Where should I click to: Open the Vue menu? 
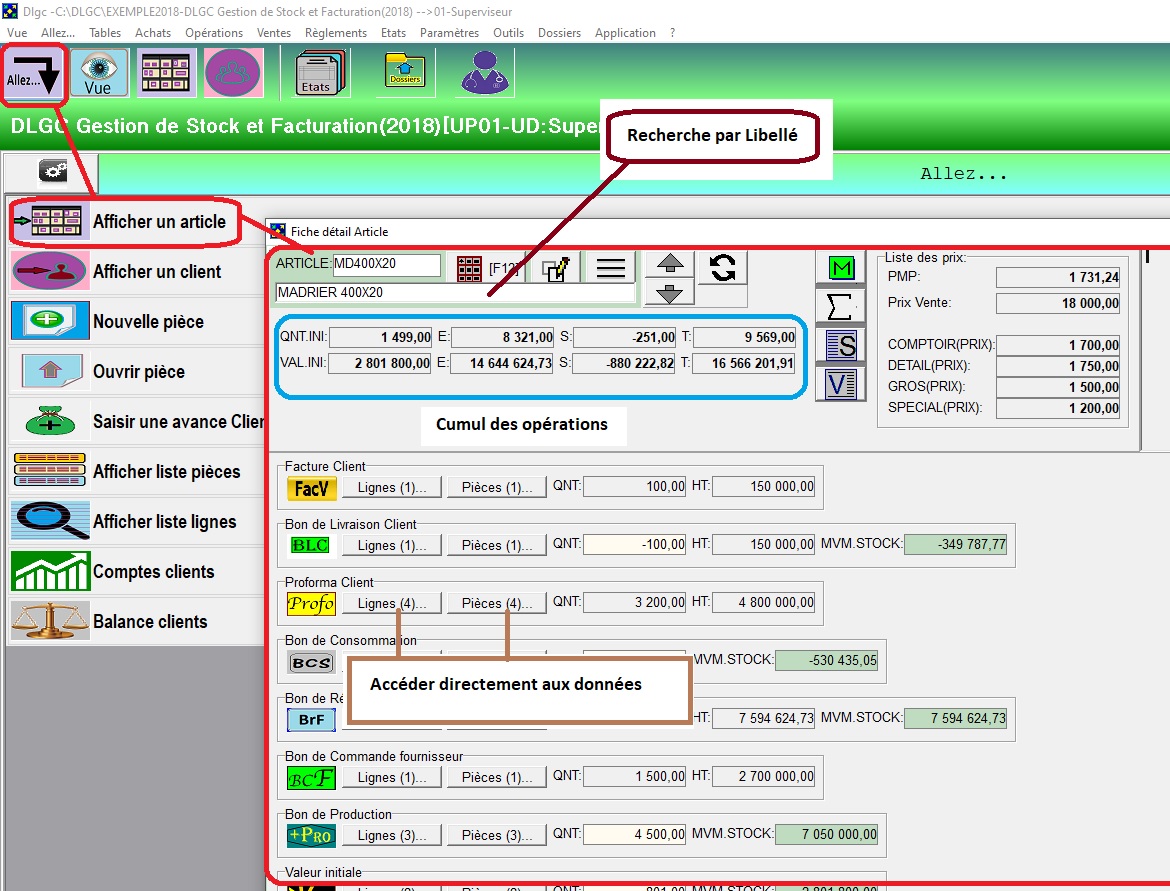tap(17, 33)
